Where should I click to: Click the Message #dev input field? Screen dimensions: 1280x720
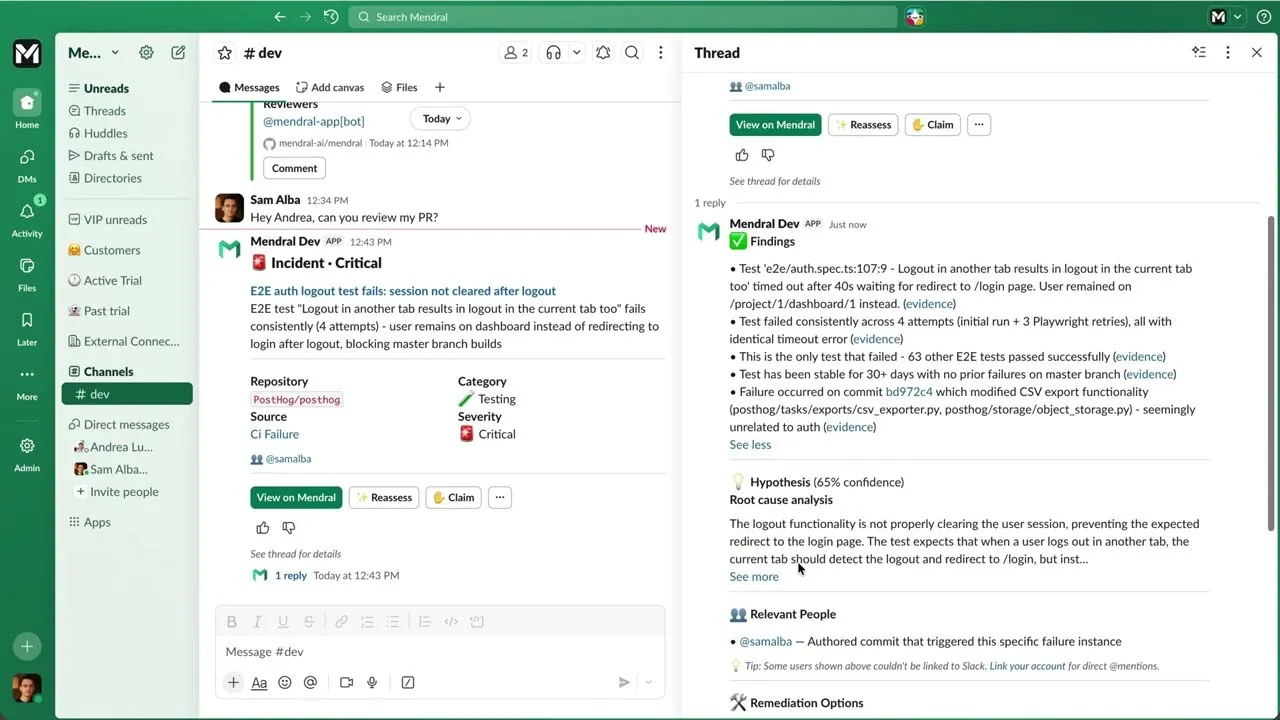click(x=440, y=652)
